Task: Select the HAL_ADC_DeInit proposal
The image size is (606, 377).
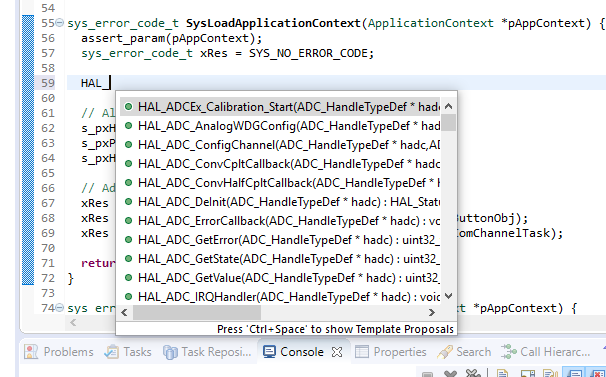Action: (x=280, y=201)
